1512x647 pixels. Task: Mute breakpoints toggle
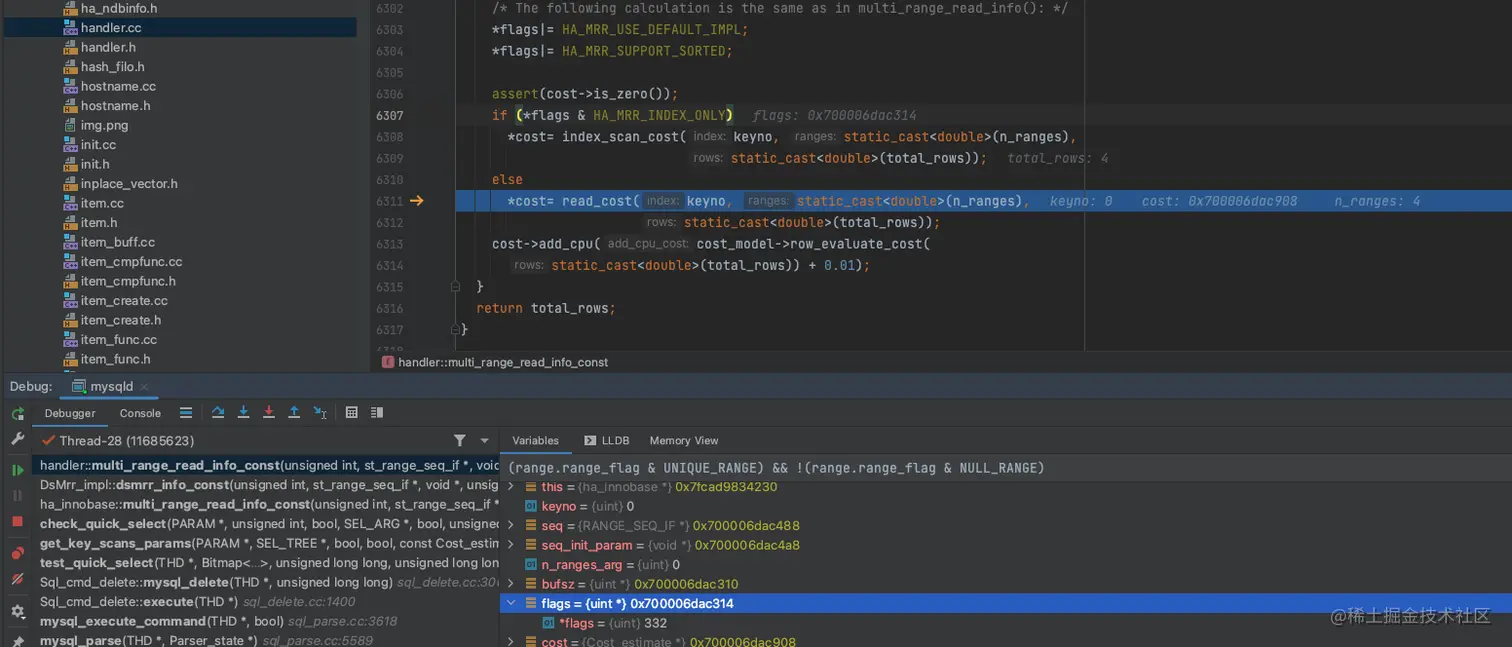[17, 579]
